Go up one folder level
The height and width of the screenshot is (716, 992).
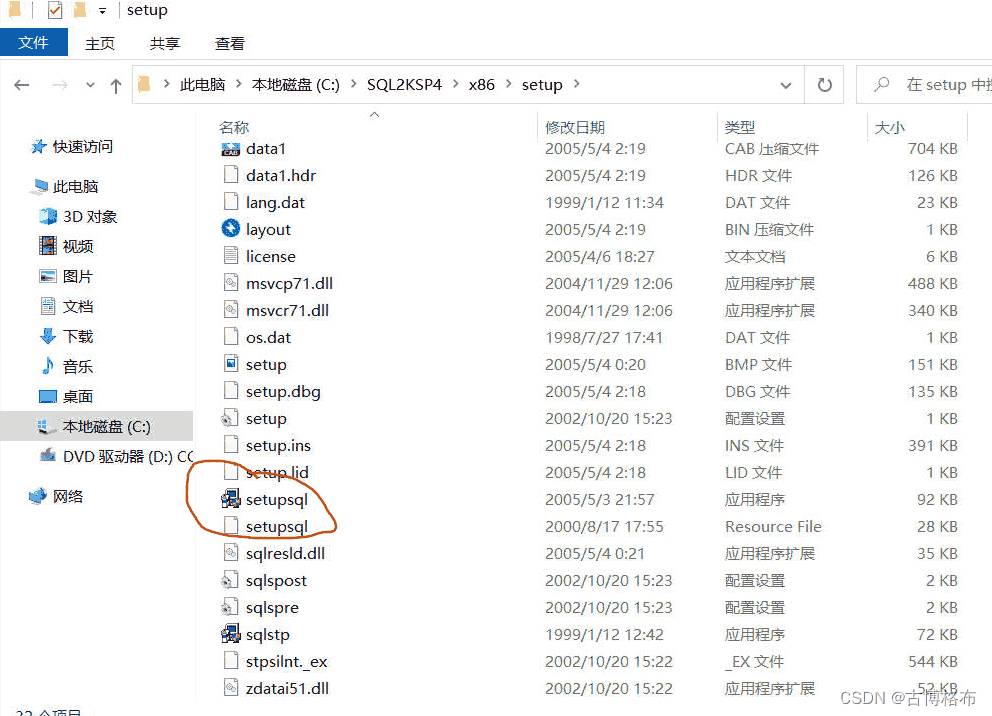pos(116,85)
